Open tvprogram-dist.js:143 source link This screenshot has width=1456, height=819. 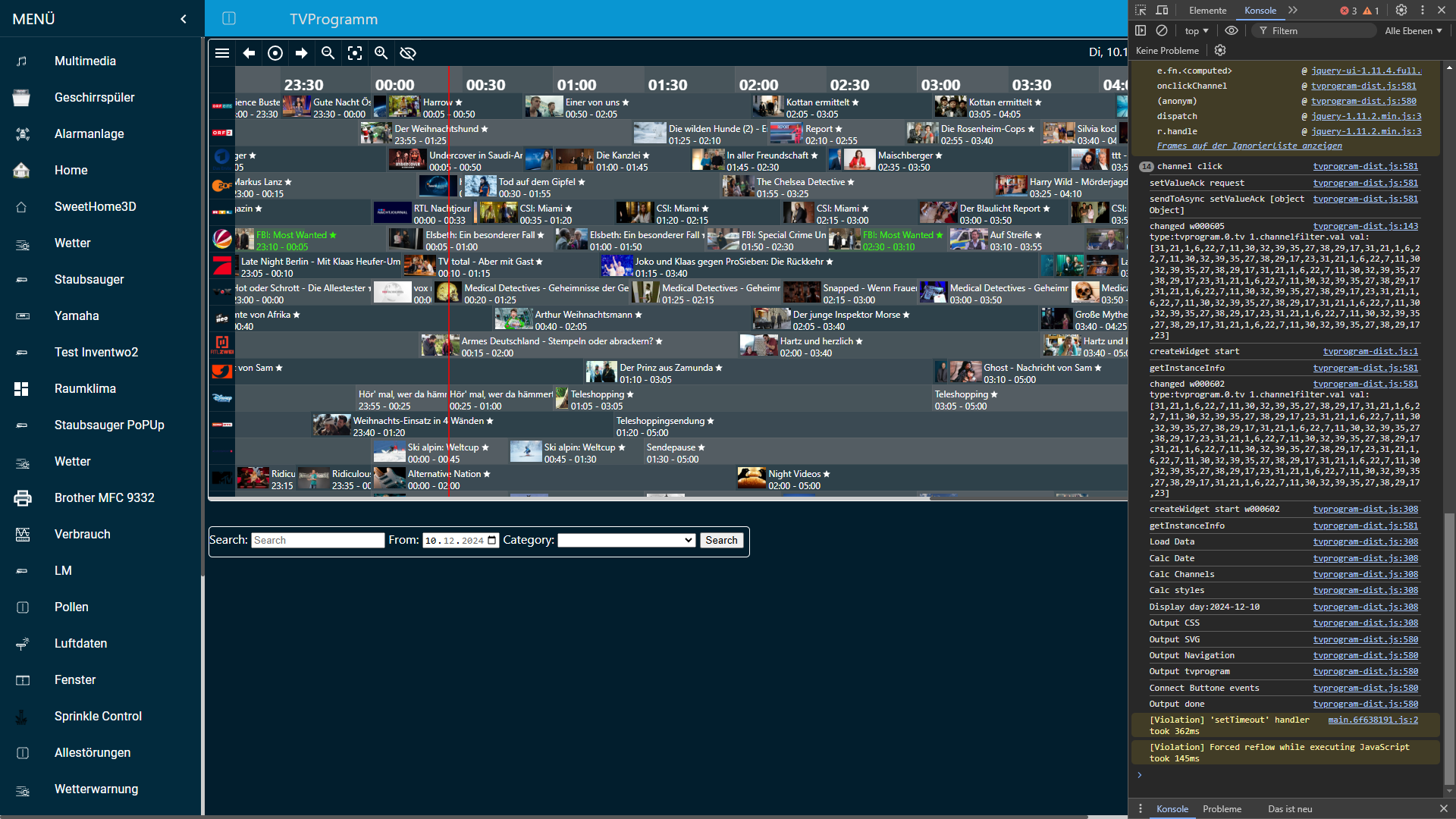[x=1365, y=226]
